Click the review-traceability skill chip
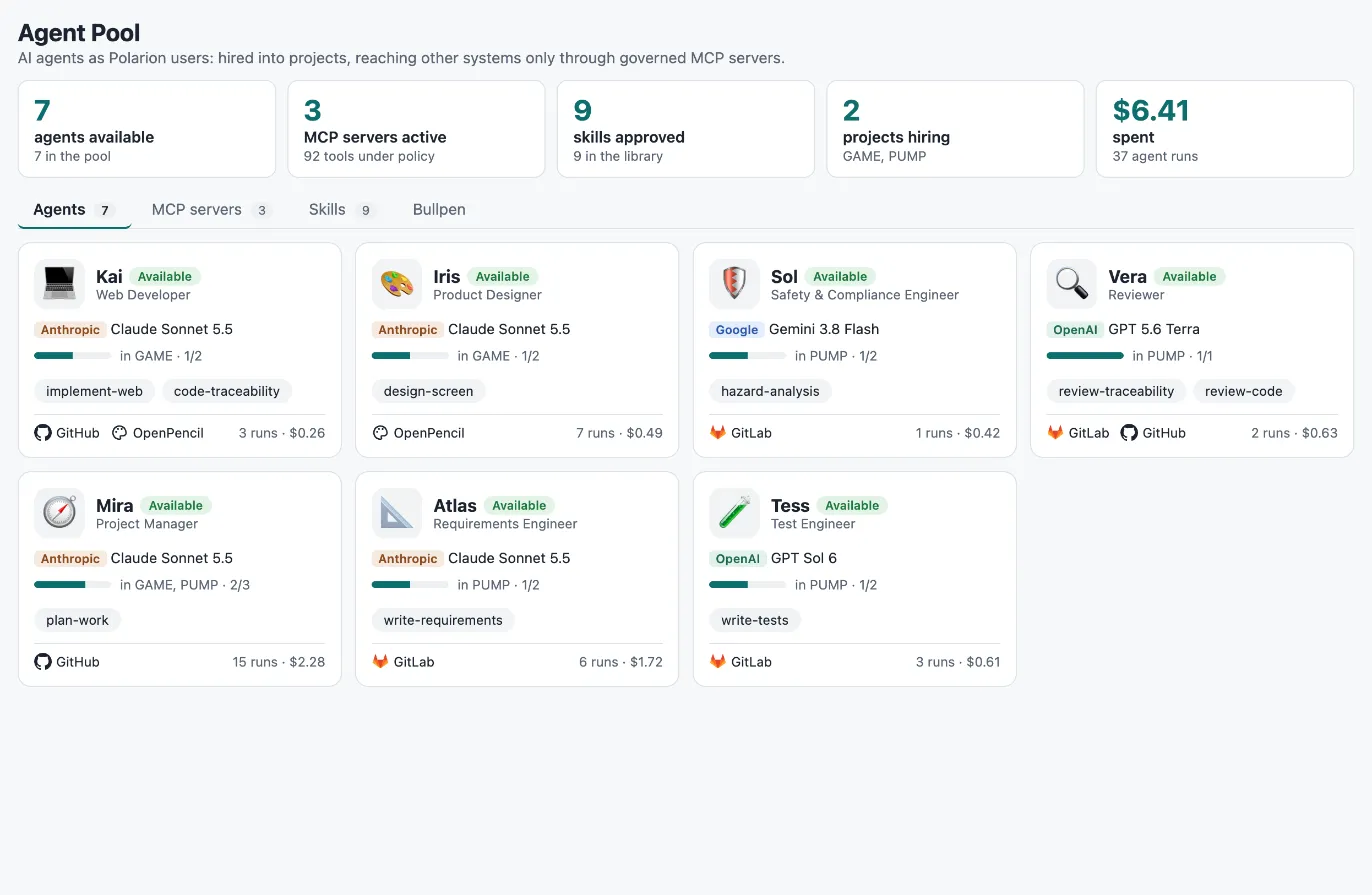 tap(1117, 391)
